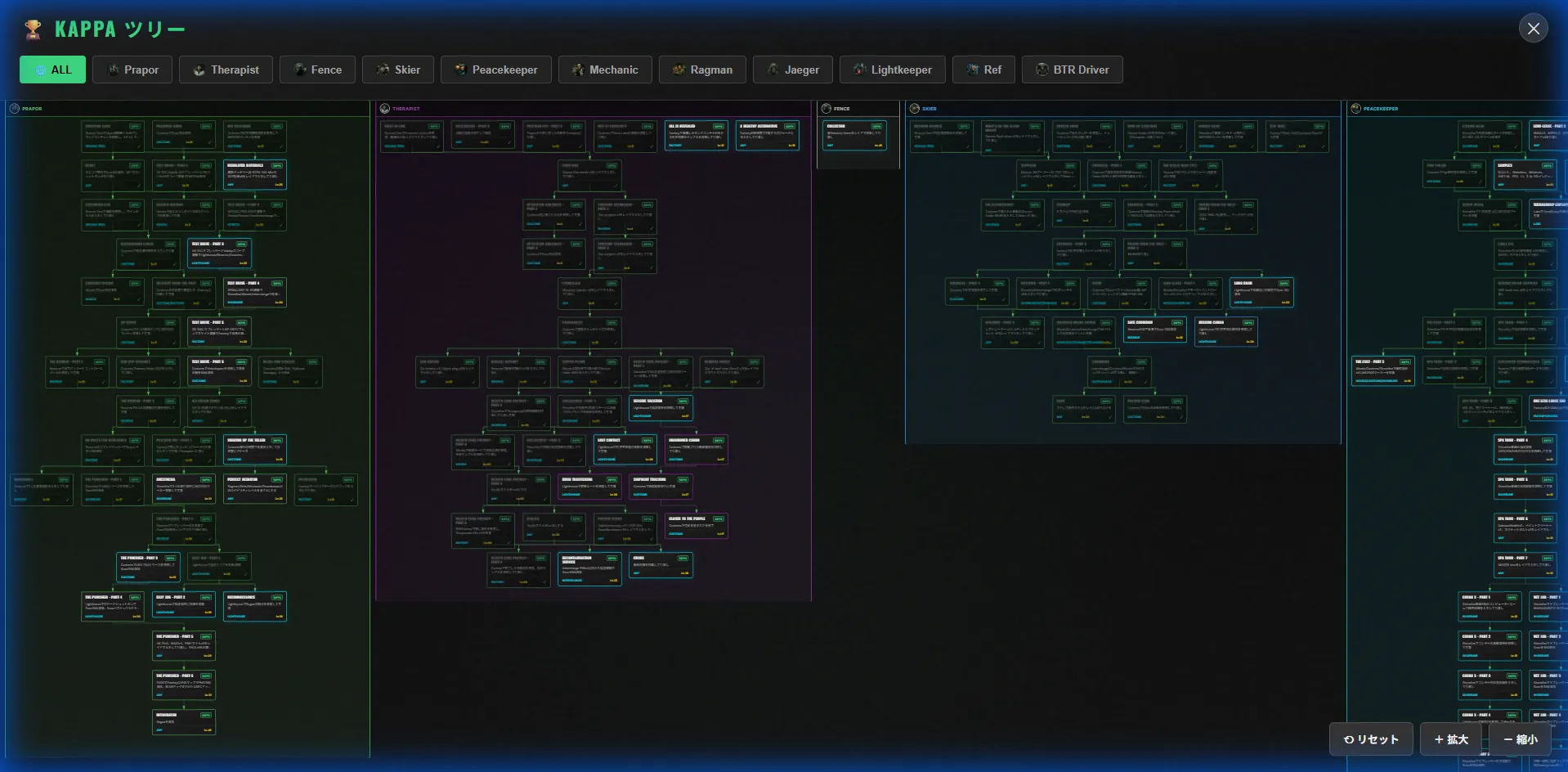Select the Regulated Materials quest node
The height and width of the screenshot is (772, 1568).
click(255, 175)
